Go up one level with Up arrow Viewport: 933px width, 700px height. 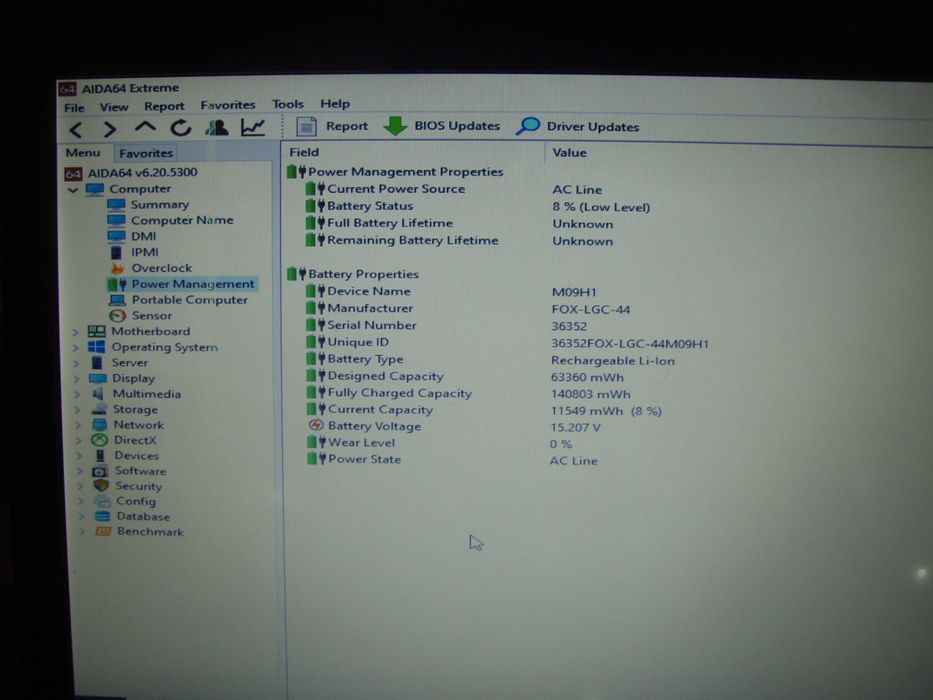[x=145, y=127]
